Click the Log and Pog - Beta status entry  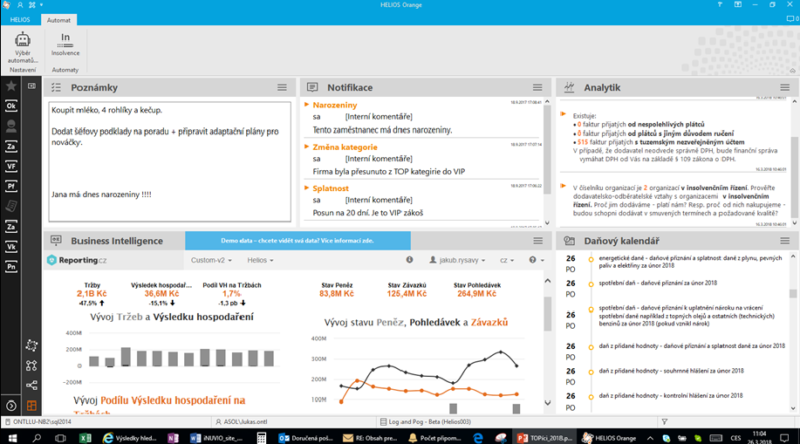click(x=426, y=422)
